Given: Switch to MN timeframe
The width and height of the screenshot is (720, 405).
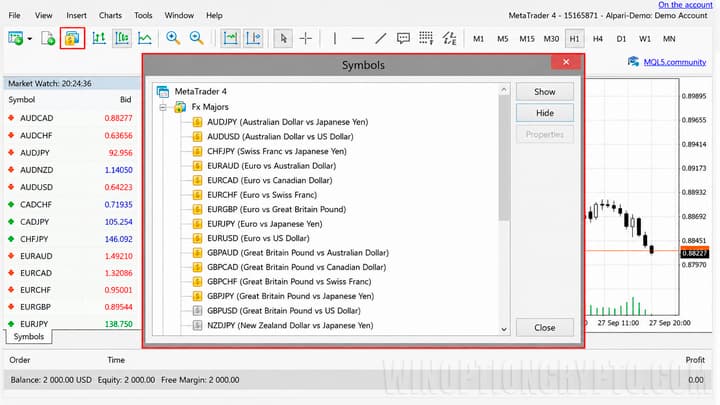Looking at the screenshot, I should [669, 39].
